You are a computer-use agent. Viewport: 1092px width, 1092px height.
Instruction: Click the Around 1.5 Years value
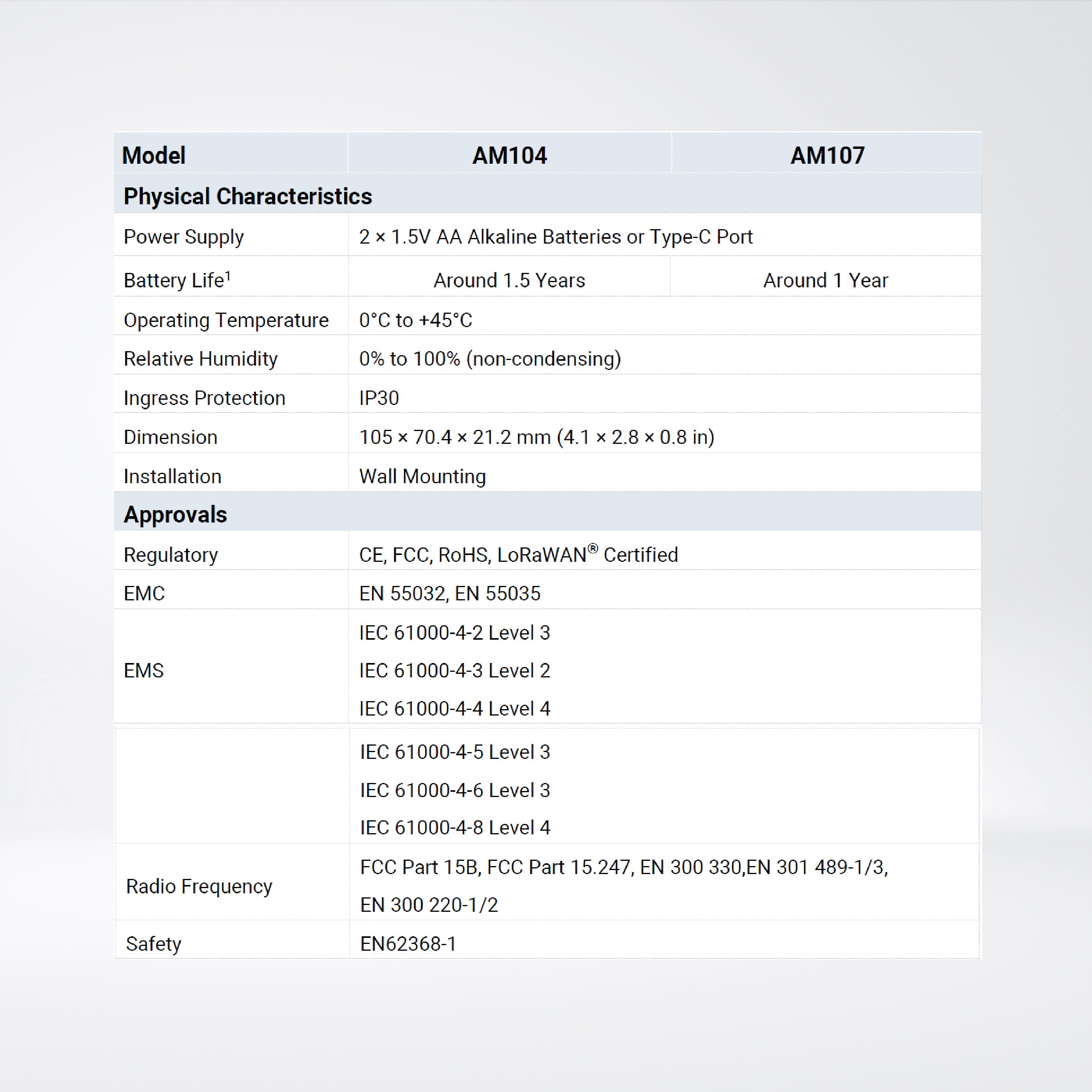(509, 281)
